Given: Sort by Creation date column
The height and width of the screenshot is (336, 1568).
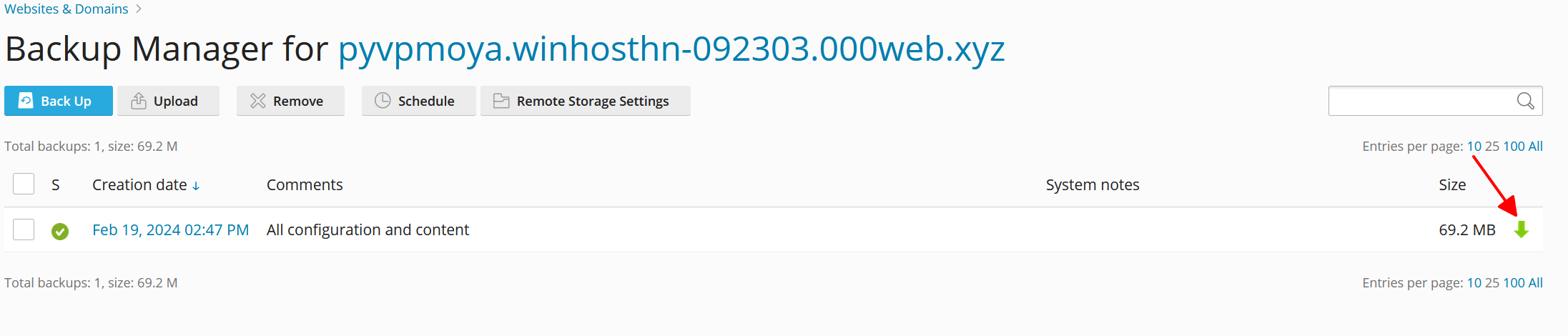Looking at the screenshot, I should tap(139, 184).
